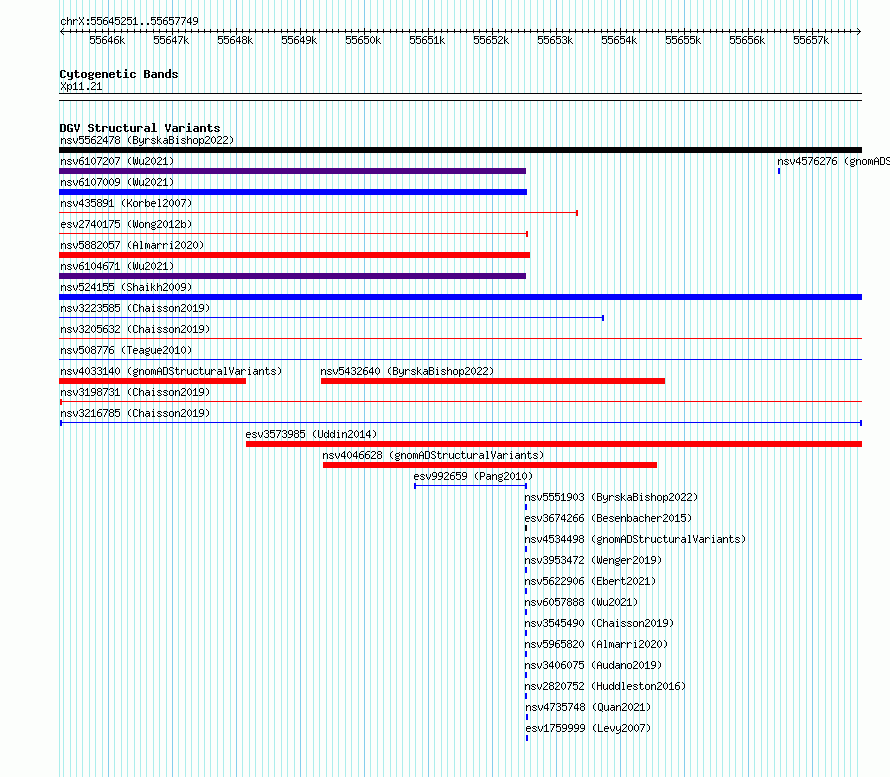The image size is (890, 777).
Task: Click the 55650k ruler position
Action: point(363,40)
